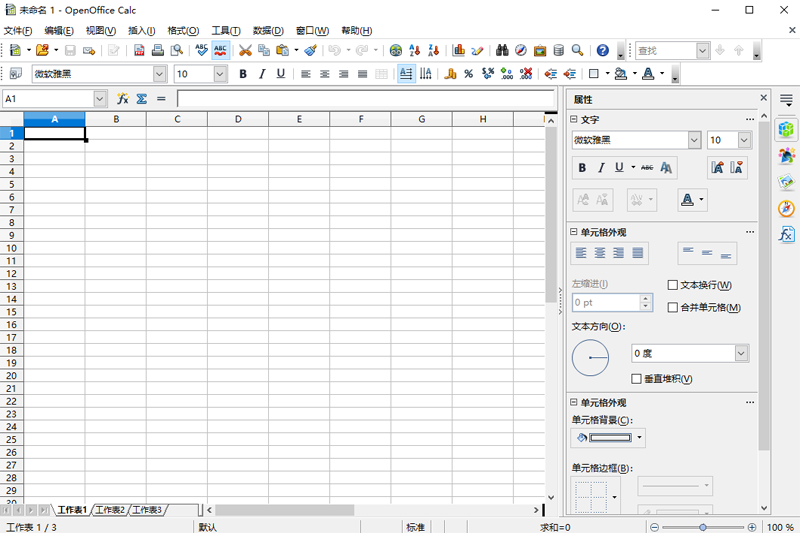Toggle Strikethrough in sidebar text panel
Viewport: 800px width, 533px height.
click(647, 167)
